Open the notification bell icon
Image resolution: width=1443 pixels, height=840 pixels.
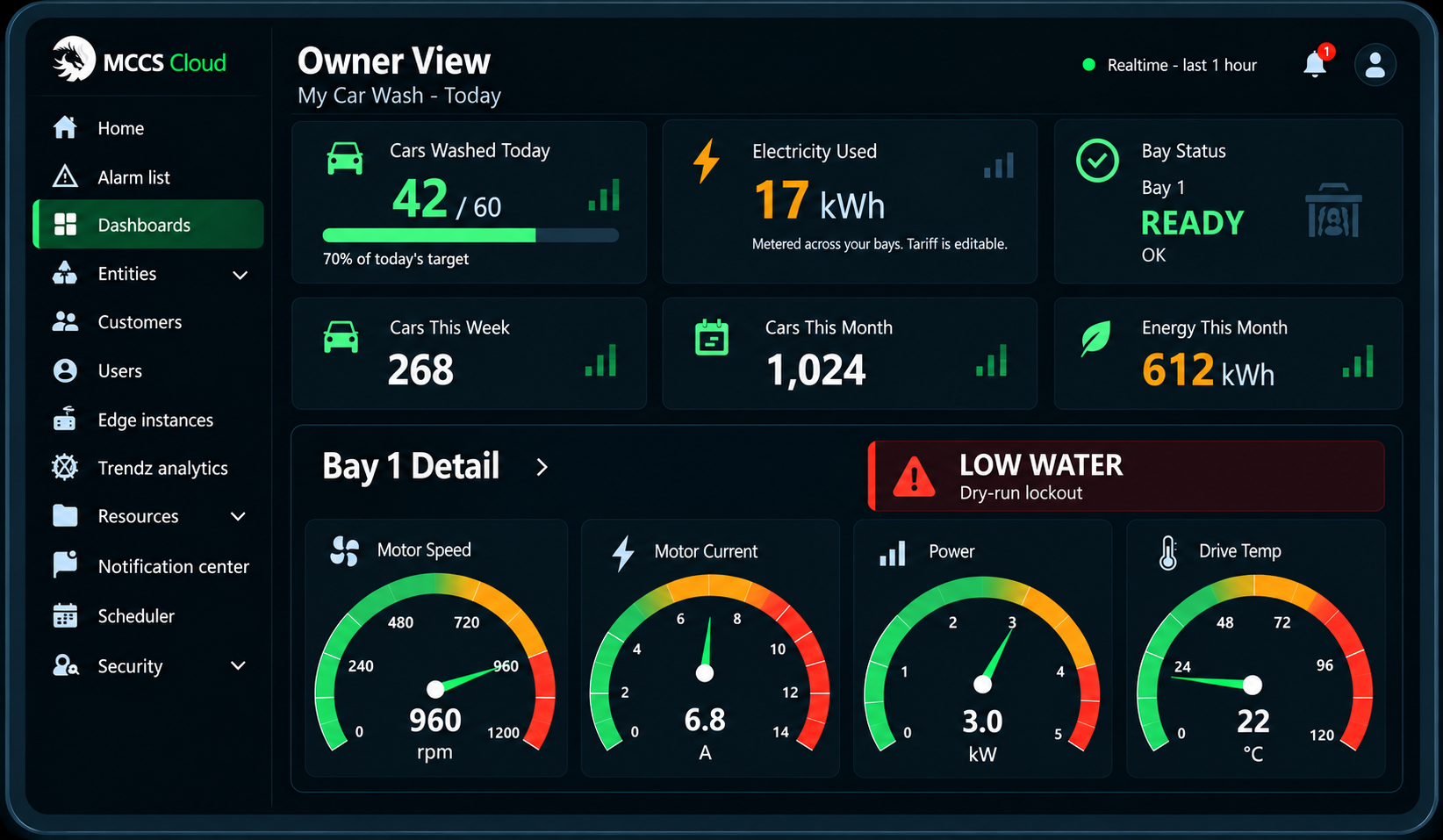coord(1315,63)
